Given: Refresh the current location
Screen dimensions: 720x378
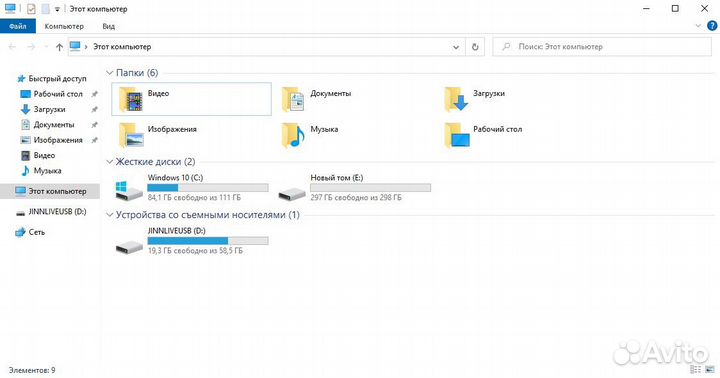Looking at the screenshot, I should pos(475,47).
